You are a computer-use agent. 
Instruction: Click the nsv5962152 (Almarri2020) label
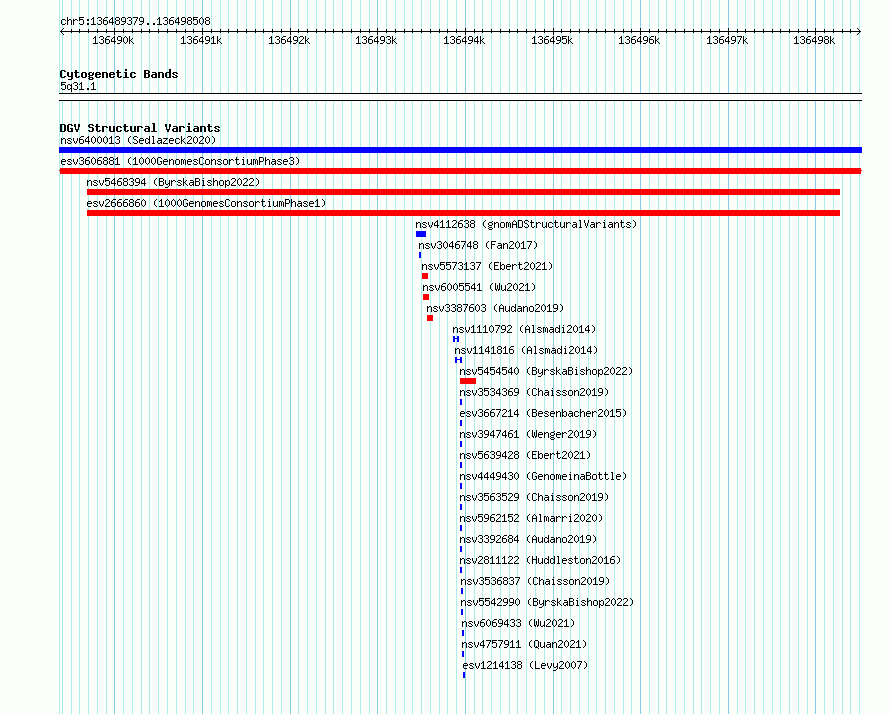[x=531, y=518]
